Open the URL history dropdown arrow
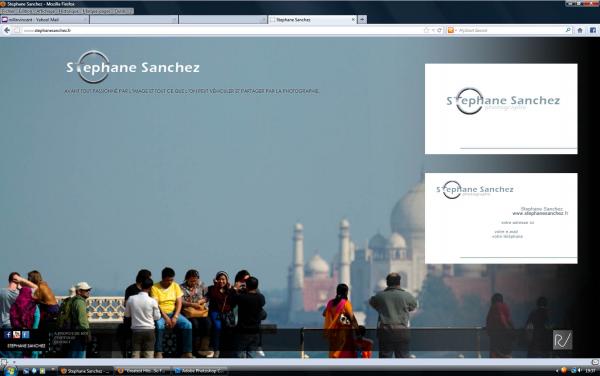This screenshot has height=376, width=600. 434,30
